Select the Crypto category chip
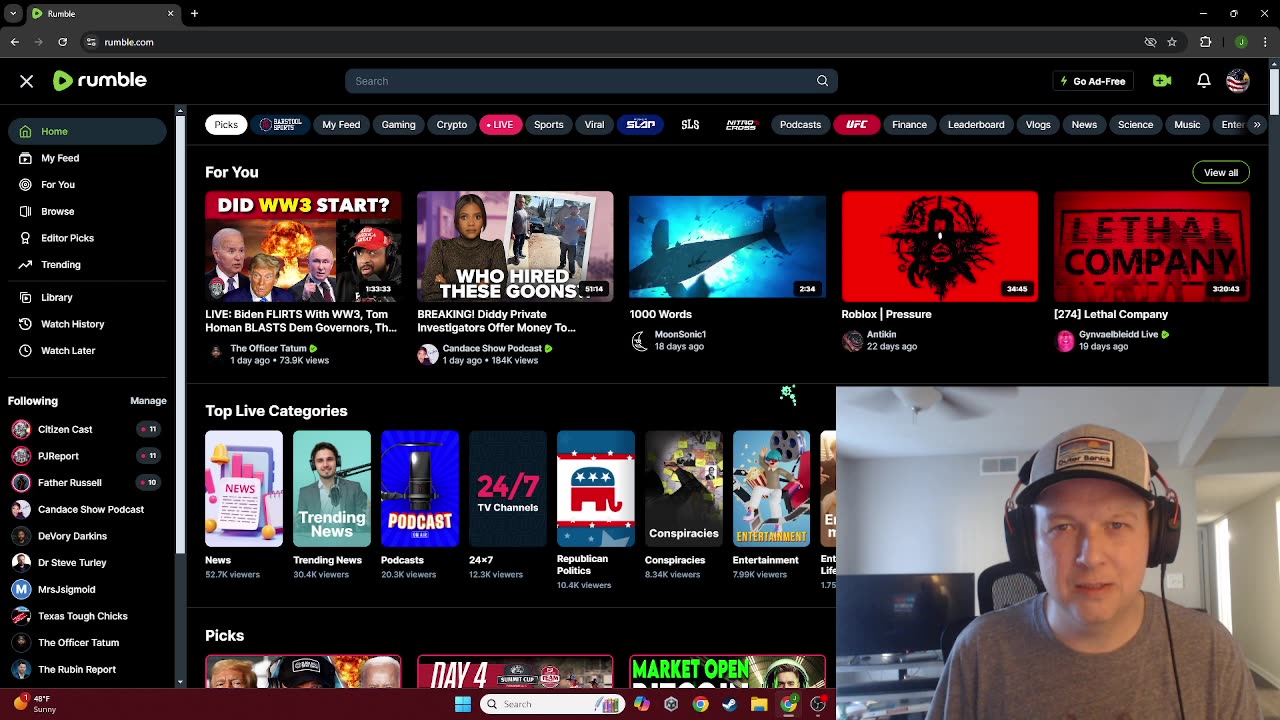The image size is (1280, 720). point(452,125)
